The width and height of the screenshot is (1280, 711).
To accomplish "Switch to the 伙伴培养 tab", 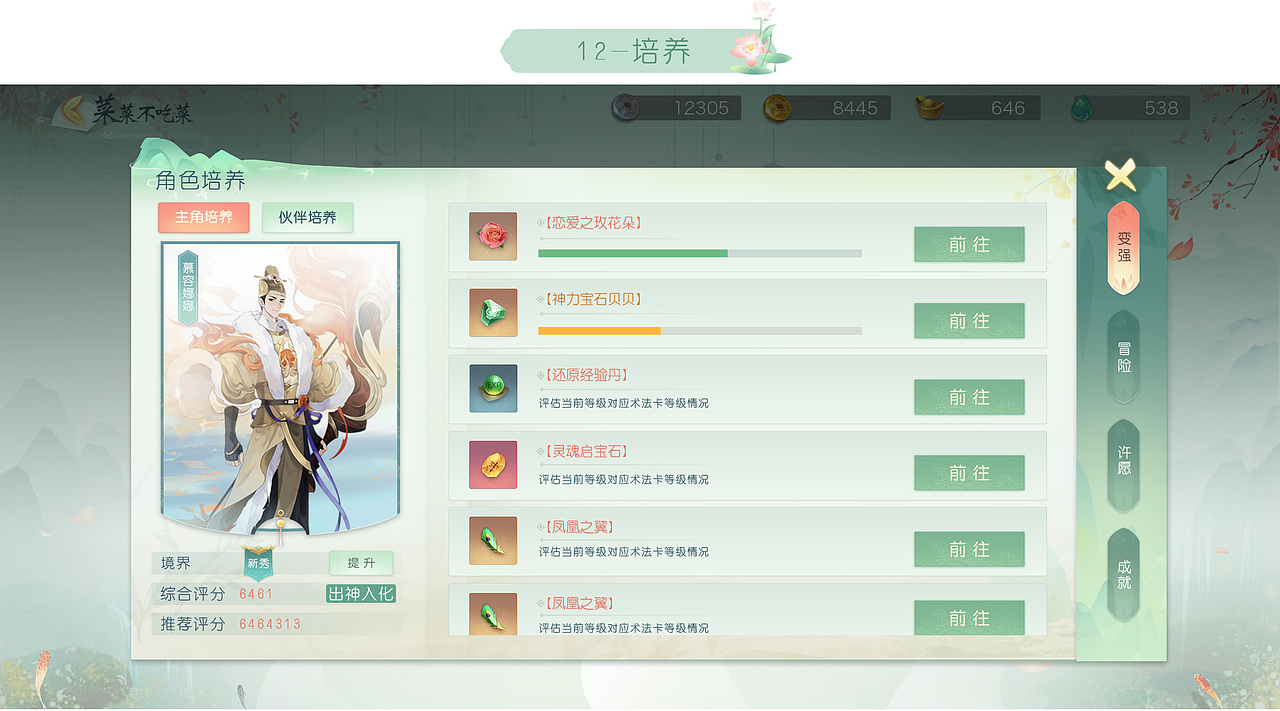I will [308, 217].
